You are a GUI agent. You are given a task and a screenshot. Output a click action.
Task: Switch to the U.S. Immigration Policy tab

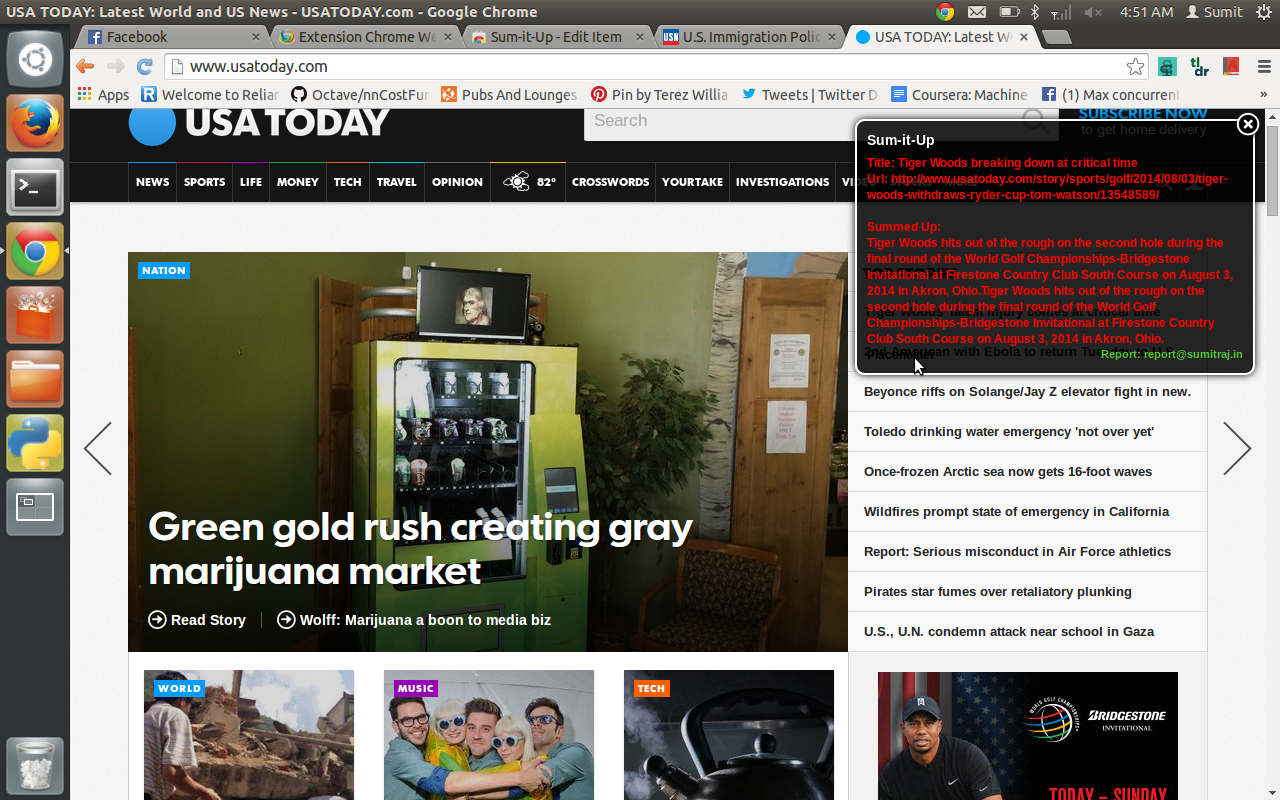pos(749,37)
